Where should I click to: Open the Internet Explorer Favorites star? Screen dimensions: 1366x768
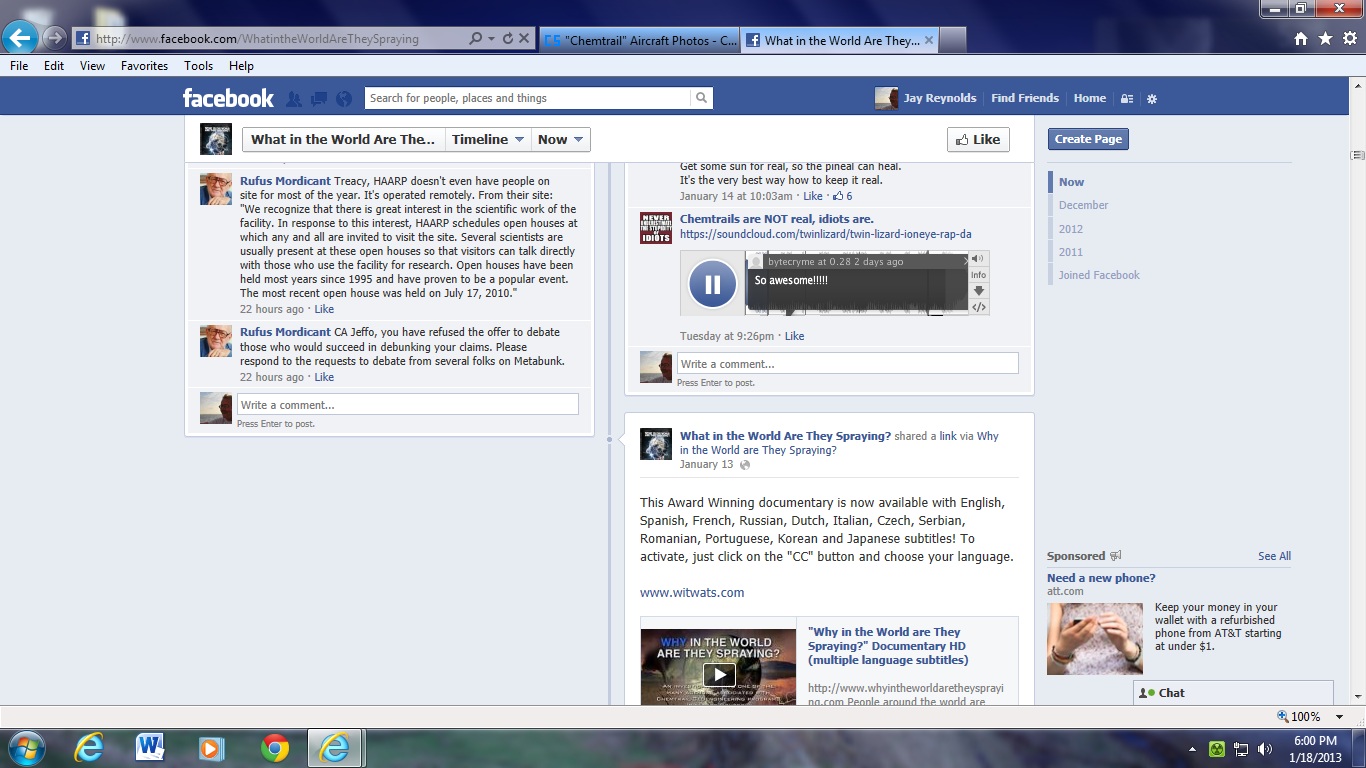1325,39
